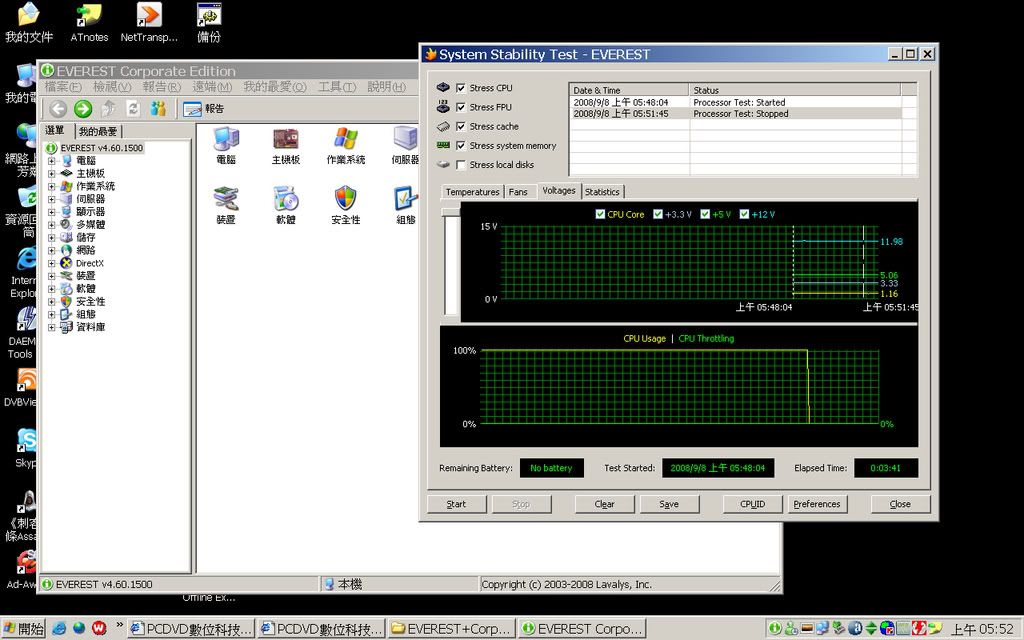Enable the Stress local disks checkbox

coord(461,165)
